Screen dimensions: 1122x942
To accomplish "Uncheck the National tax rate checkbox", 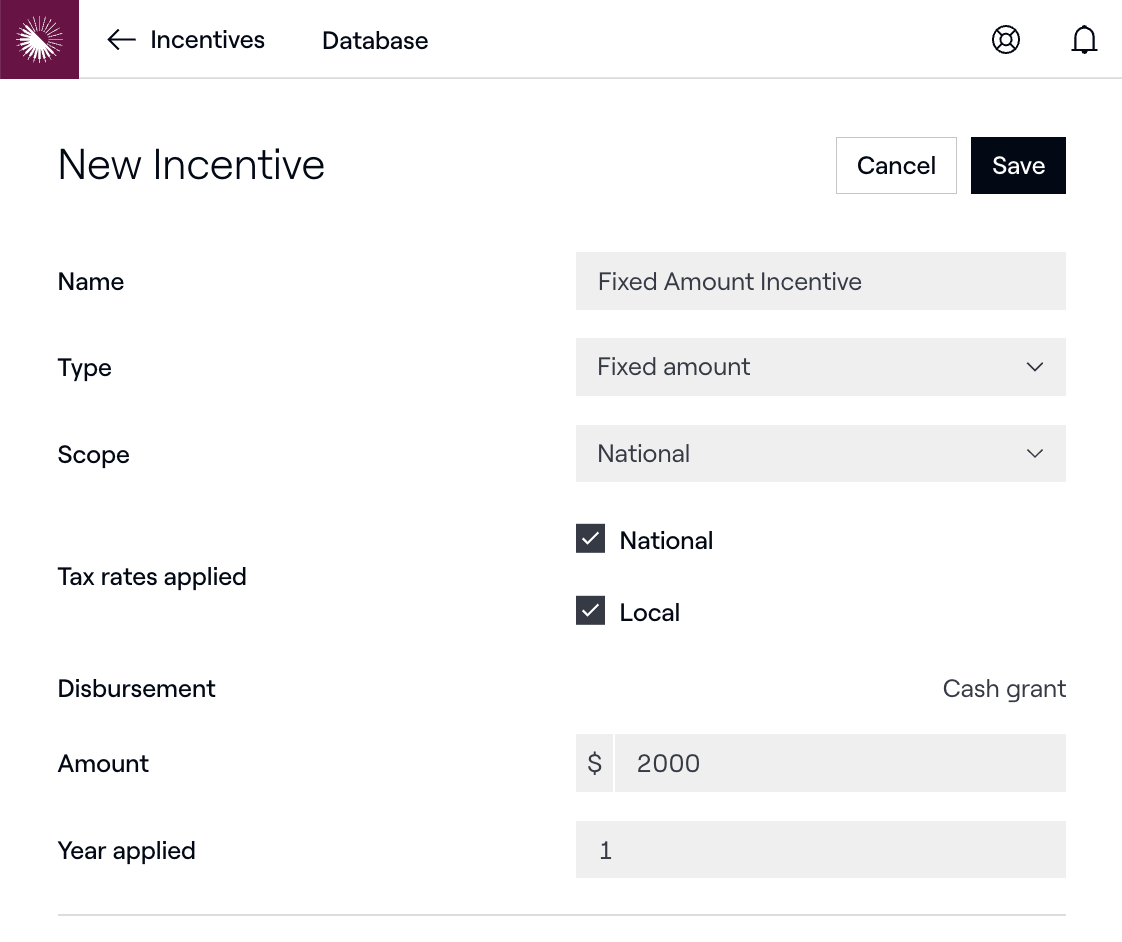I will (591, 539).
